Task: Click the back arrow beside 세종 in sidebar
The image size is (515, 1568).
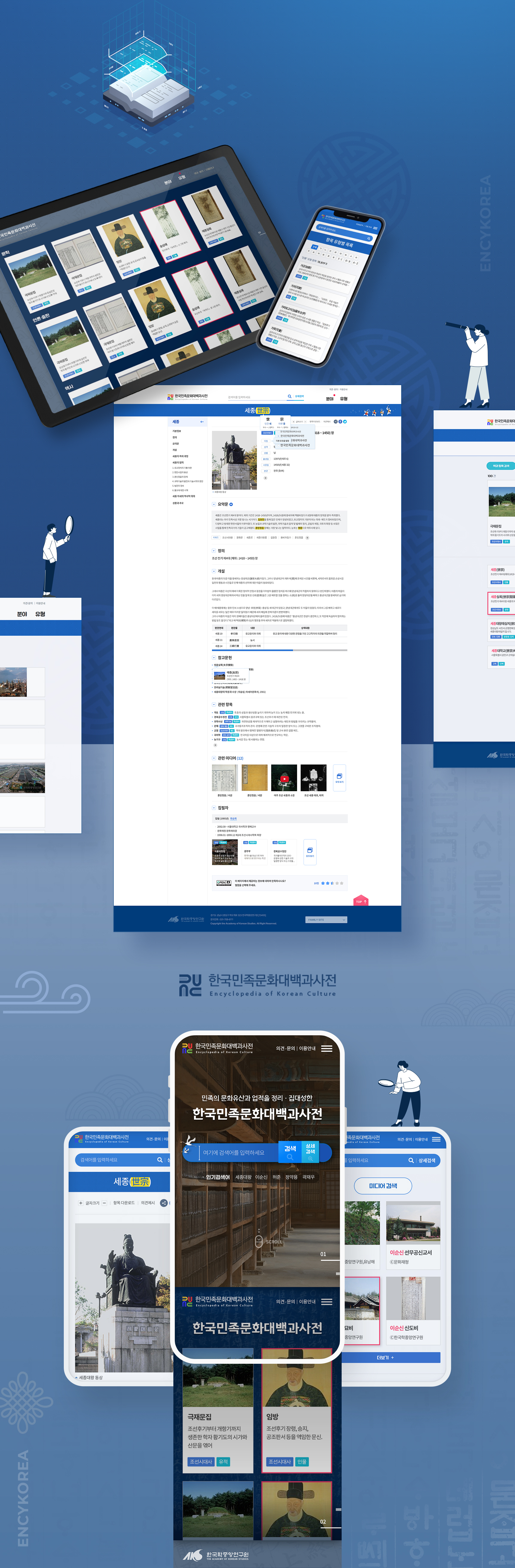Action: point(202,422)
